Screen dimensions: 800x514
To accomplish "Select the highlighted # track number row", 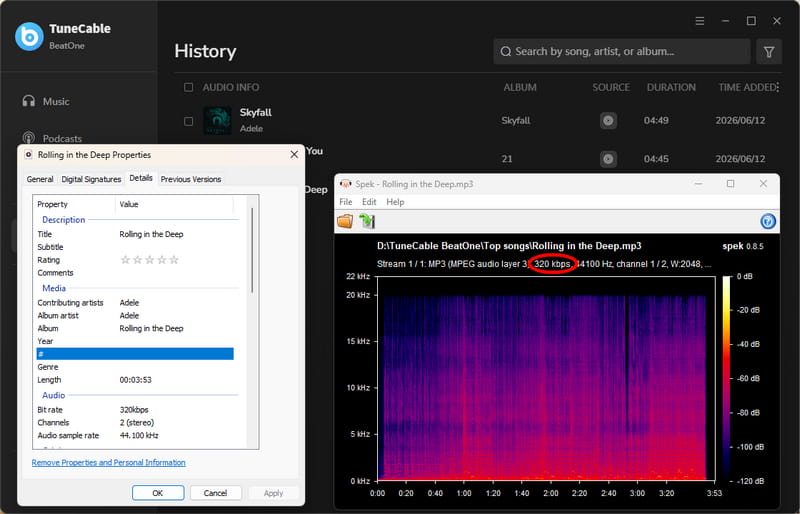I will point(135,354).
